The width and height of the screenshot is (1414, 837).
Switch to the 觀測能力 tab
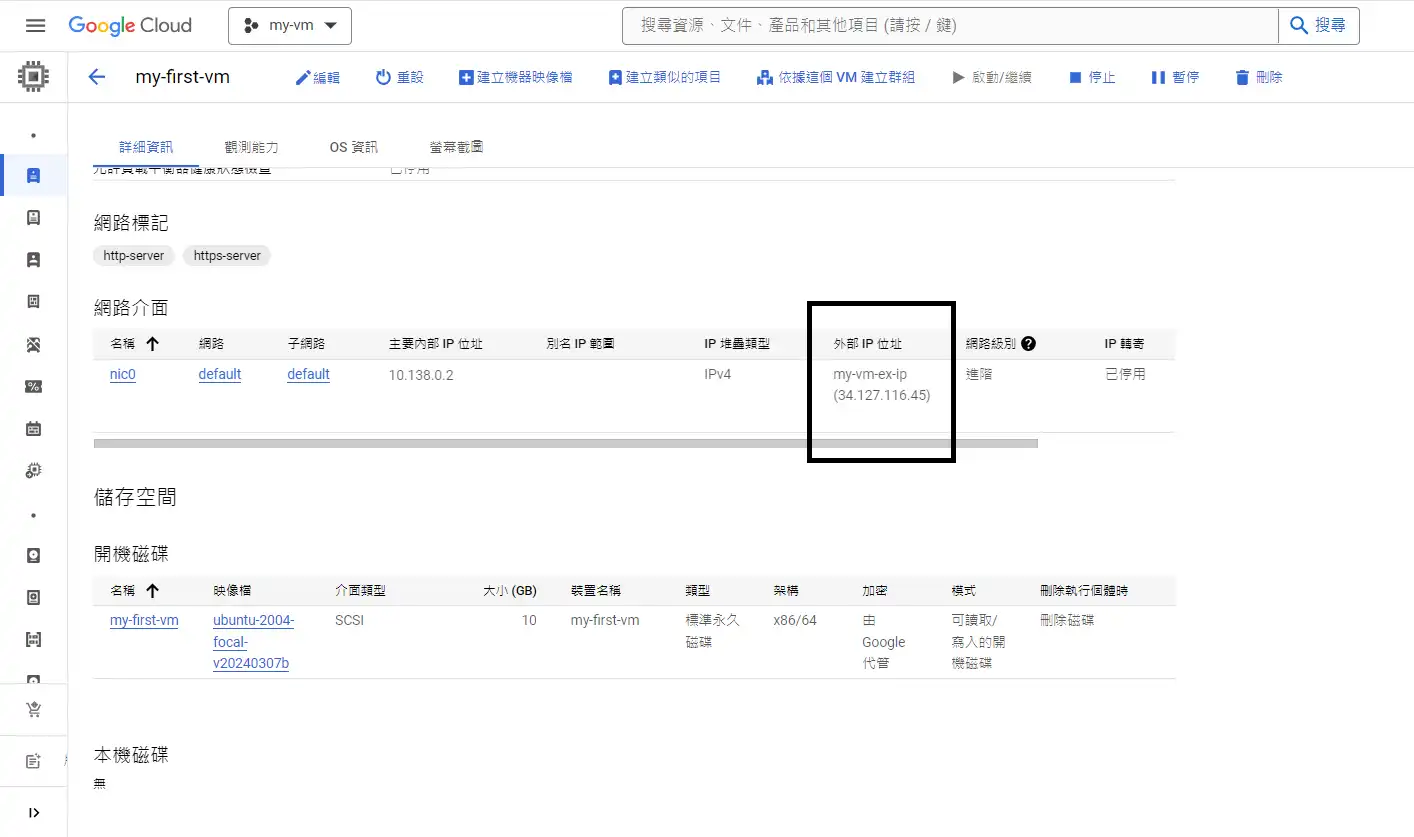pyautogui.click(x=252, y=147)
